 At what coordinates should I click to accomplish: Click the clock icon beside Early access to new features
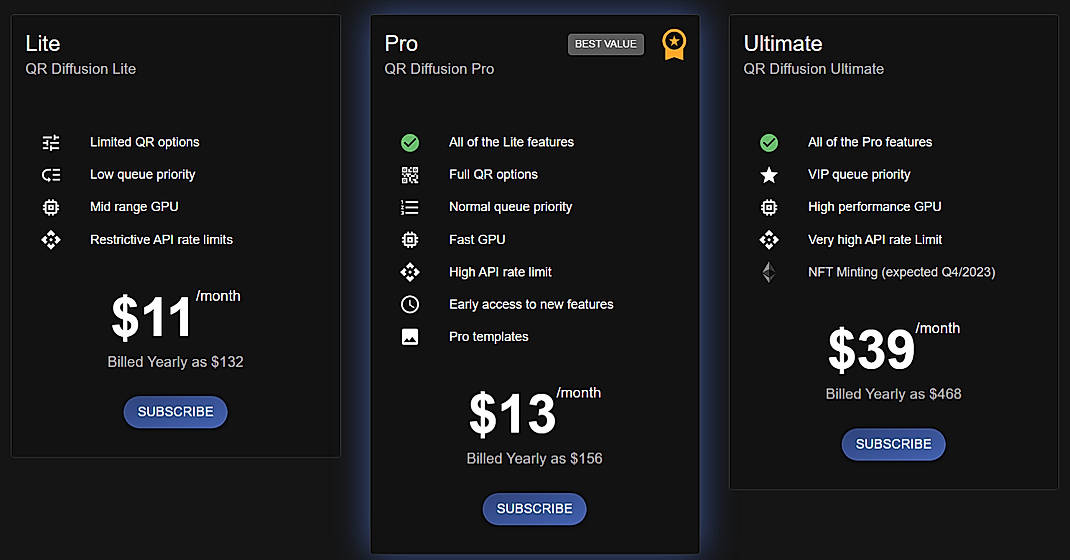[410, 304]
